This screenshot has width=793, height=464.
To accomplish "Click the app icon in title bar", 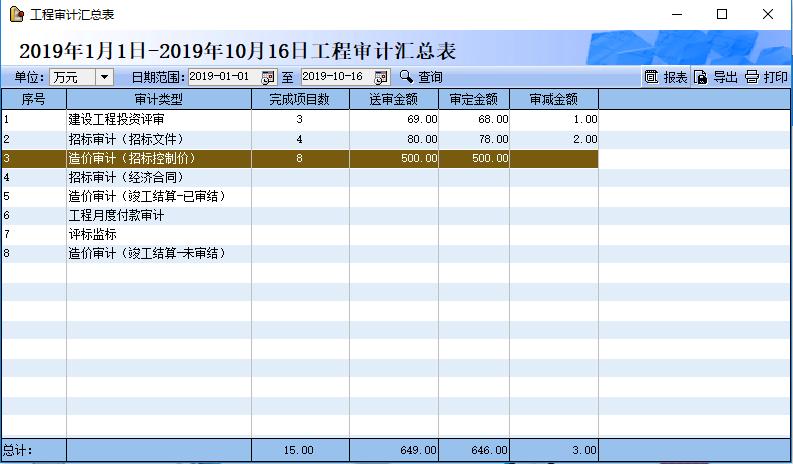I will [15, 14].
